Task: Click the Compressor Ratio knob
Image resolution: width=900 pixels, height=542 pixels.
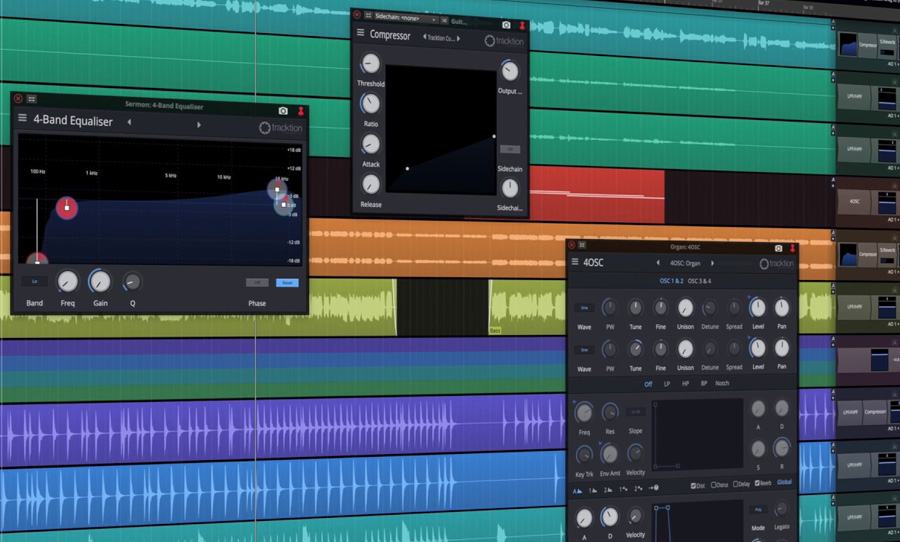Action: [x=370, y=103]
